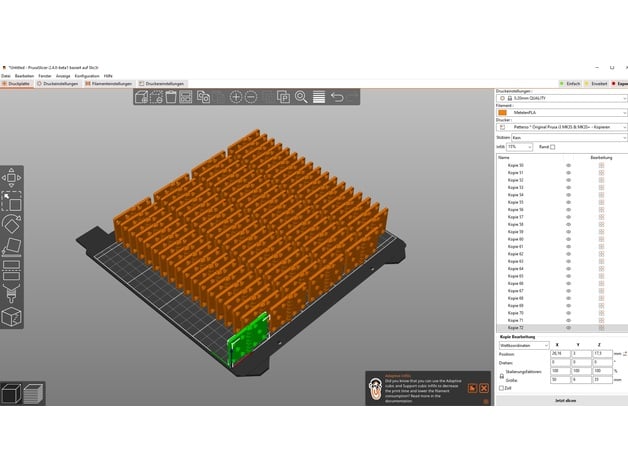Open documentation from hint notification icon
The width and height of the screenshot is (628, 472).
coord(473,388)
